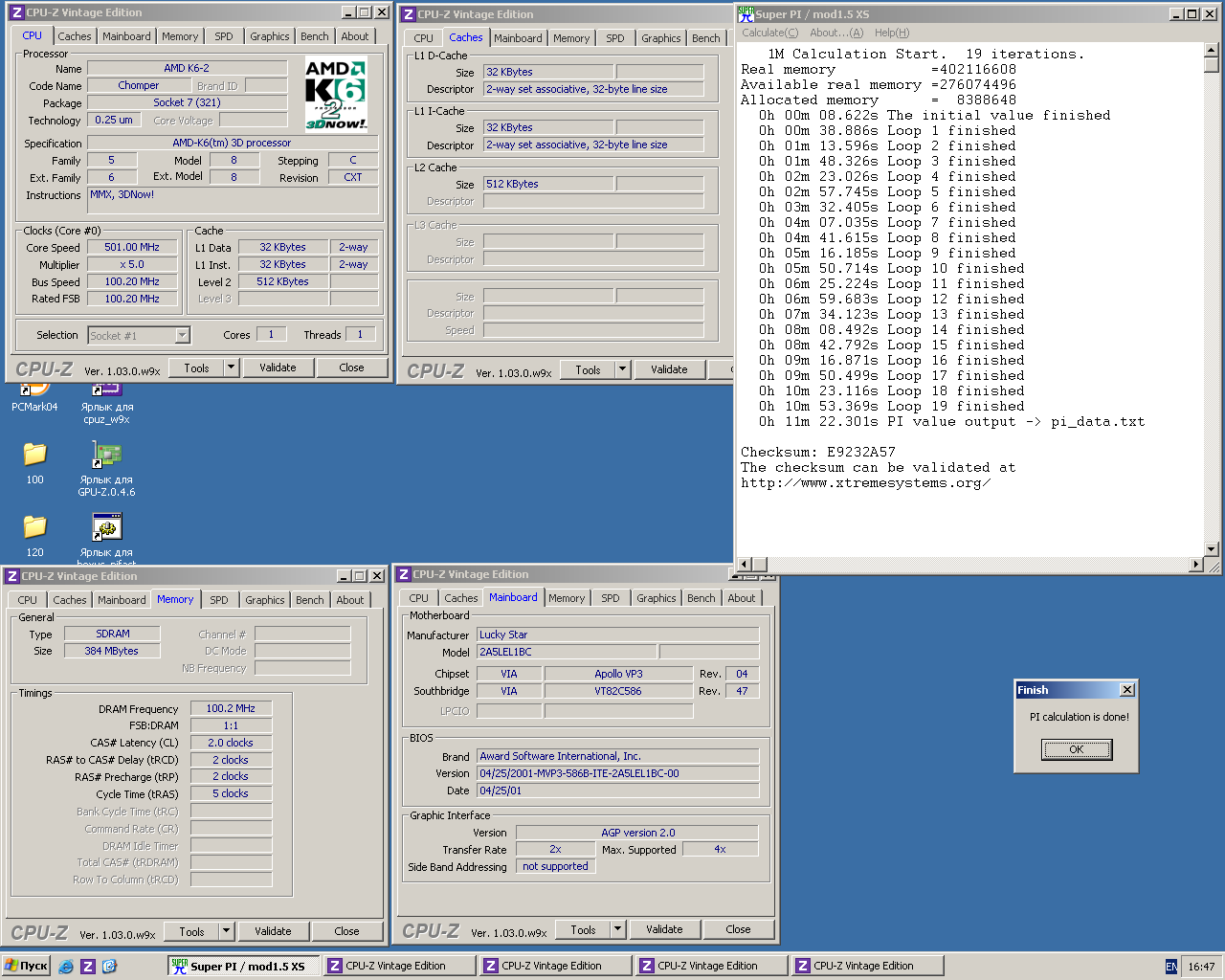Select CPU tab in CPU-Z Memory window
The width and height of the screenshot is (1225, 980).
[27, 600]
